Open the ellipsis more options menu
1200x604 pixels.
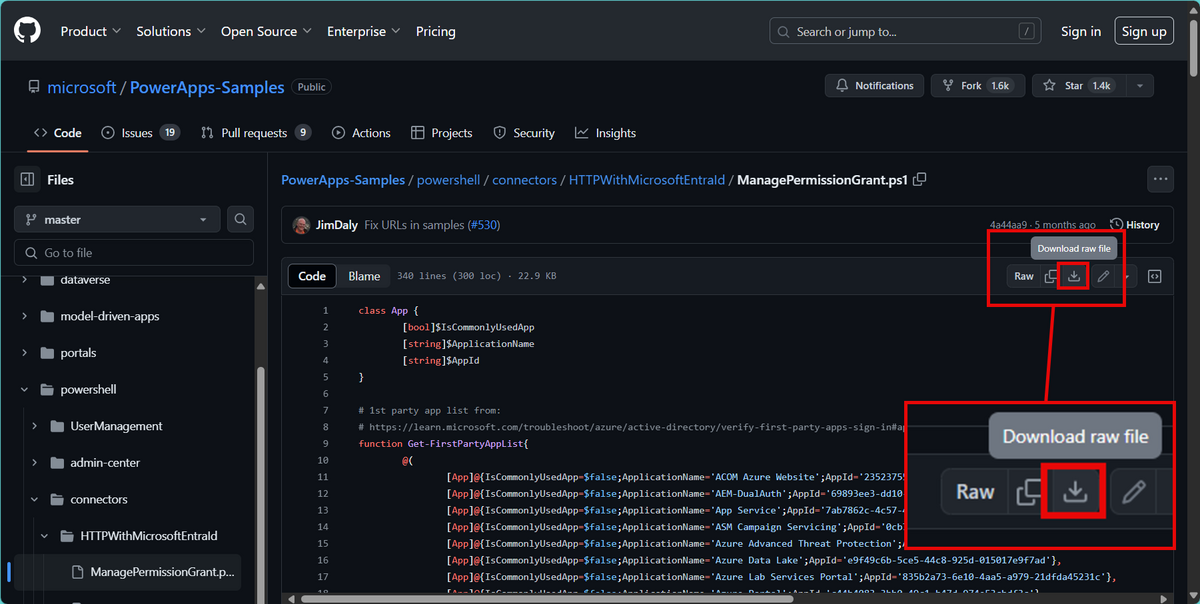[1160, 178]
